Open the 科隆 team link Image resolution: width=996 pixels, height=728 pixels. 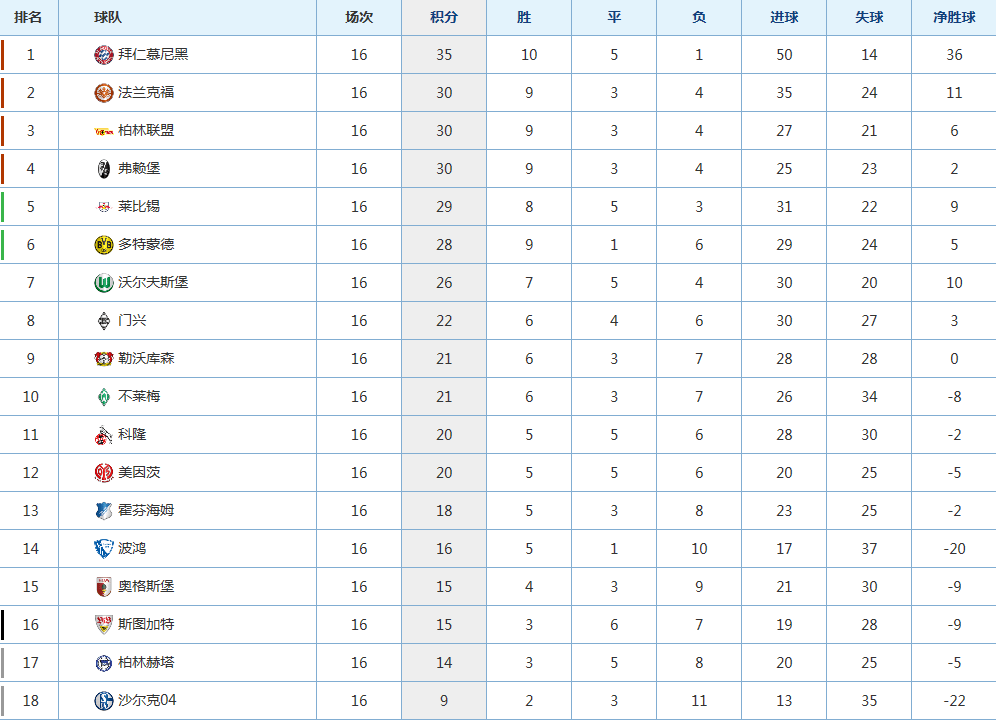(132, 435)
